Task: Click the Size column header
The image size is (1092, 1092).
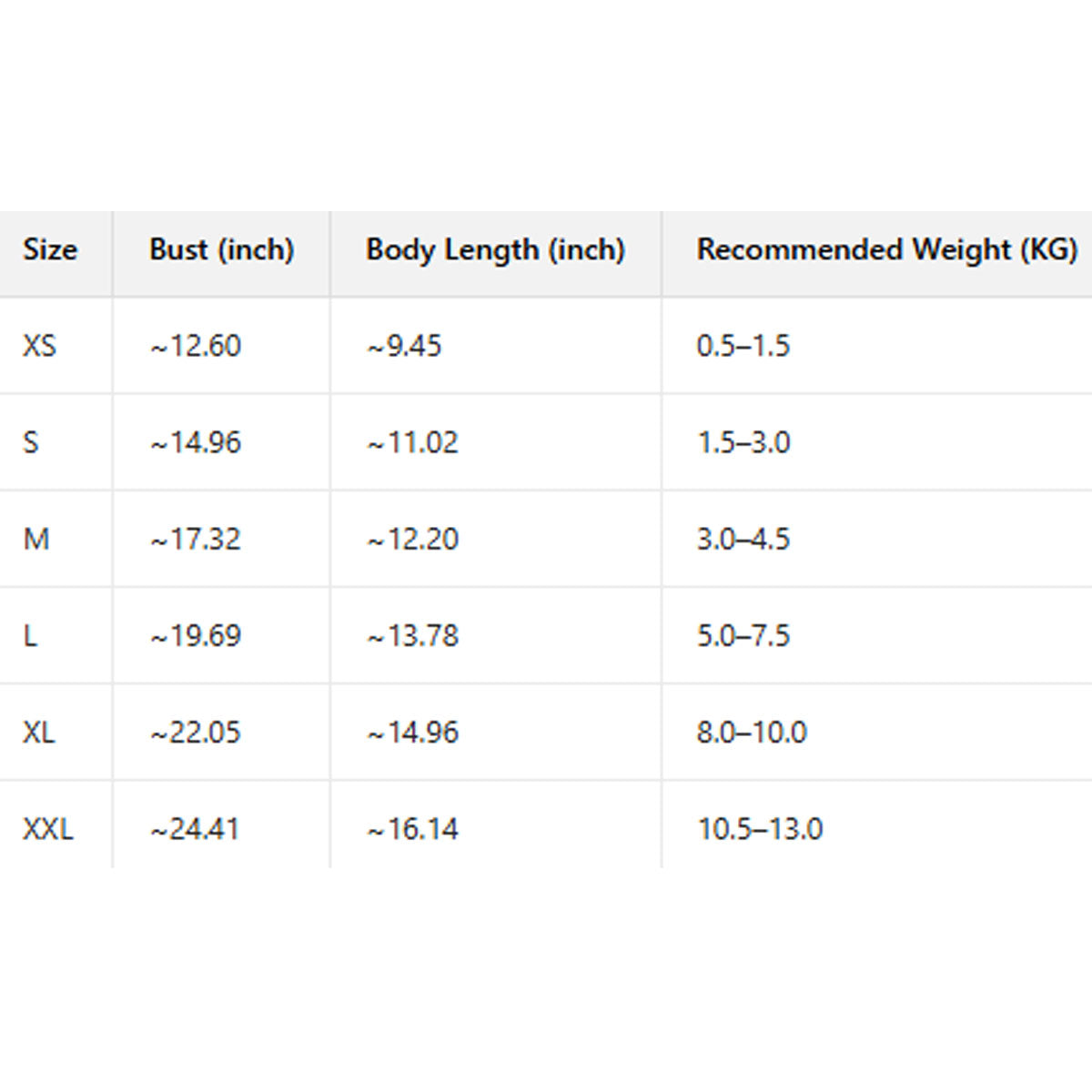Action: click(x=50, y=249)
